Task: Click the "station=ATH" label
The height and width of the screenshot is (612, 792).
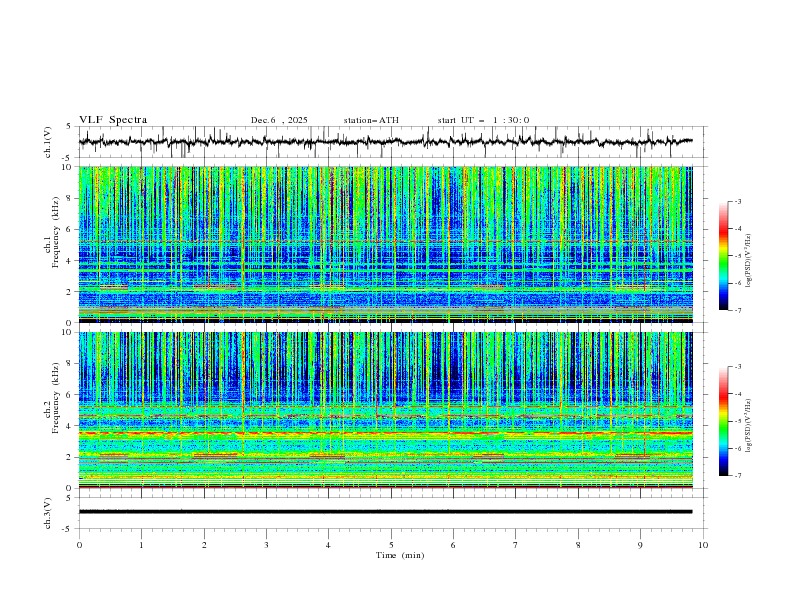Action: point(371,120)
